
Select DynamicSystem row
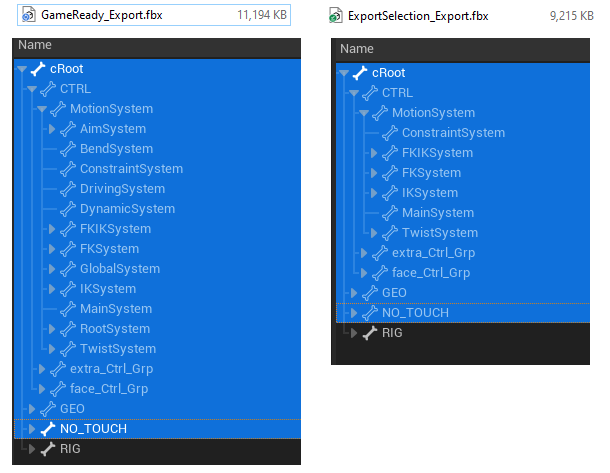pyautogui.click(x=157, y=209)
